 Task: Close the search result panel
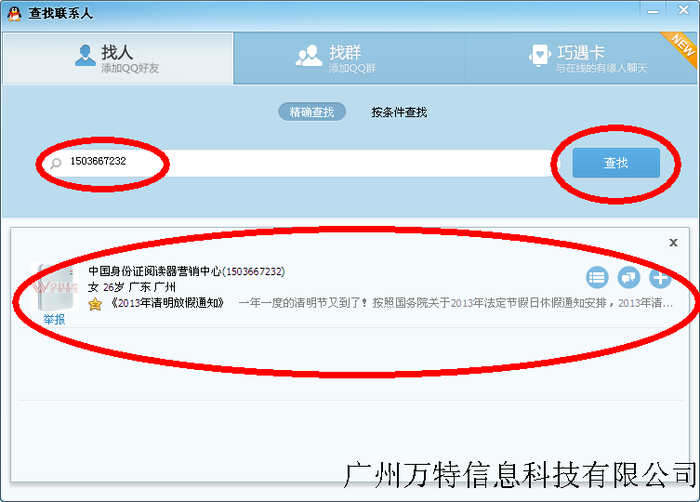point(673,243)
